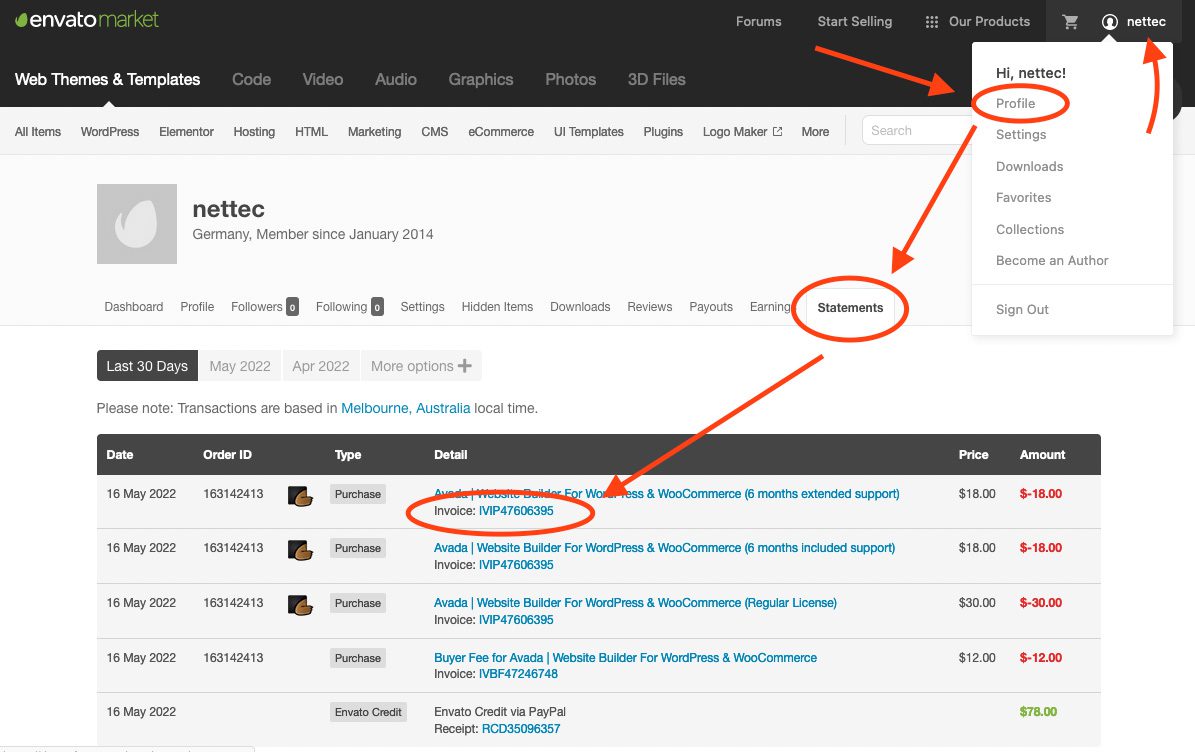Open the Payouts tab
This screenshot has height=752, width=1195.
(710, 307)
